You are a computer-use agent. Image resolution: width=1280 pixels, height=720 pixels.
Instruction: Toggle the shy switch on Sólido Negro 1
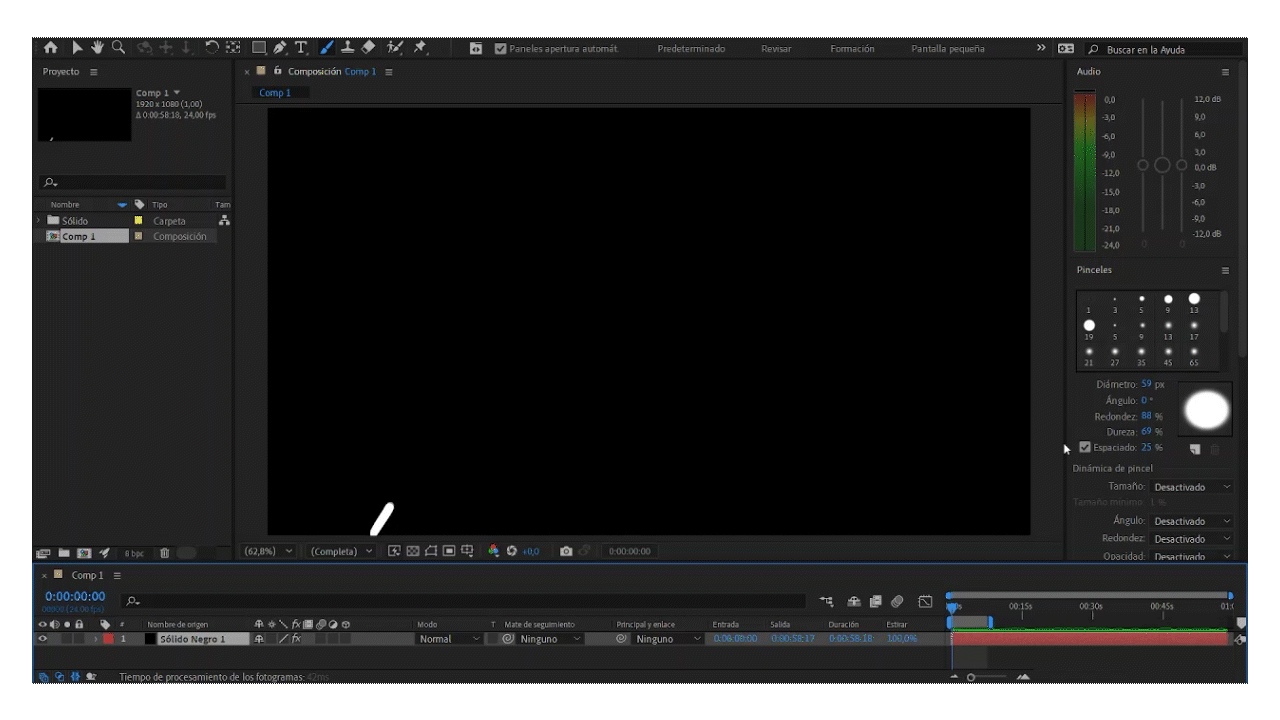pos(260,638)
